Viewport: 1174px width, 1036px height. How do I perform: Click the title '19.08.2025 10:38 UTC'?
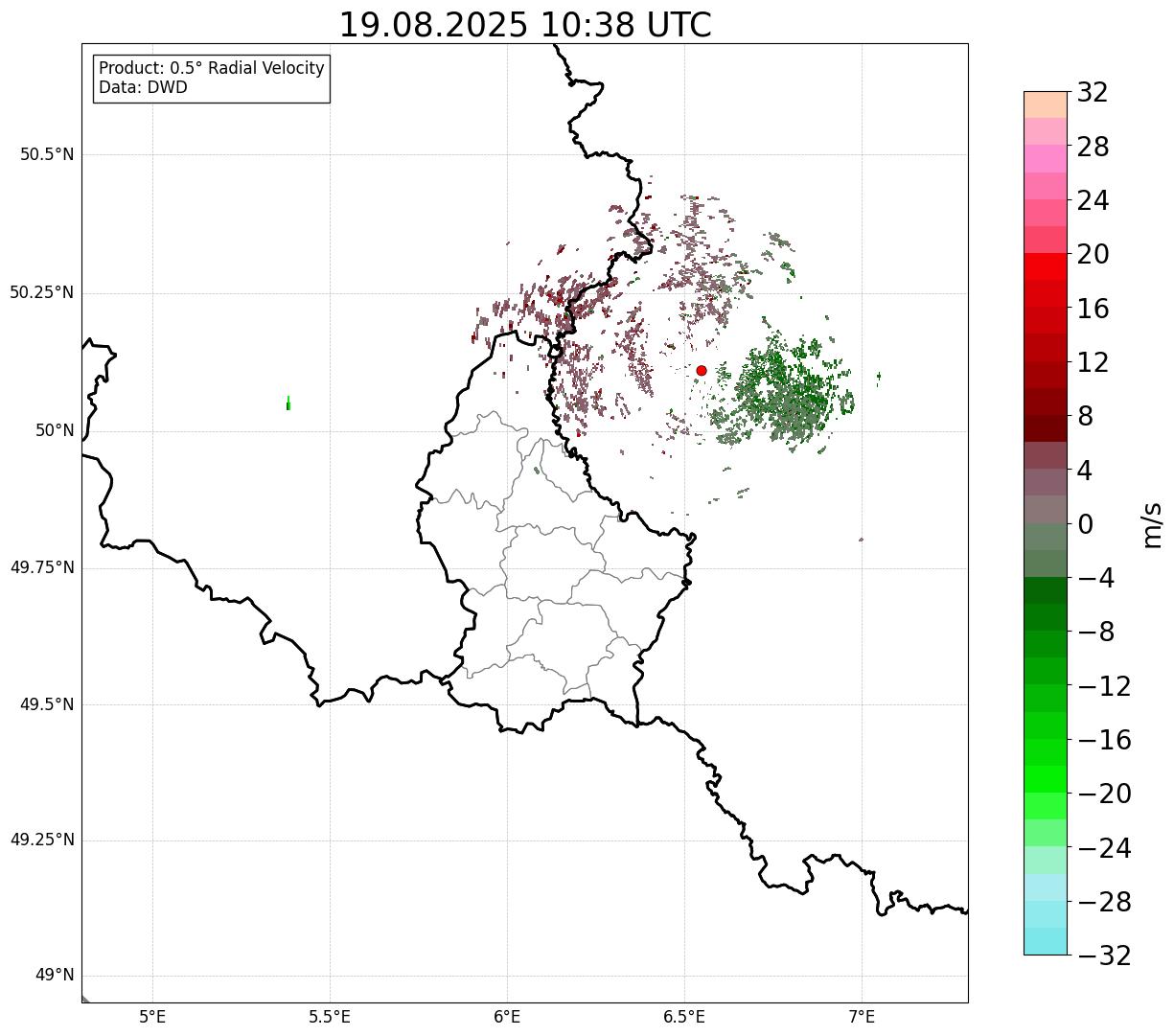525,25
